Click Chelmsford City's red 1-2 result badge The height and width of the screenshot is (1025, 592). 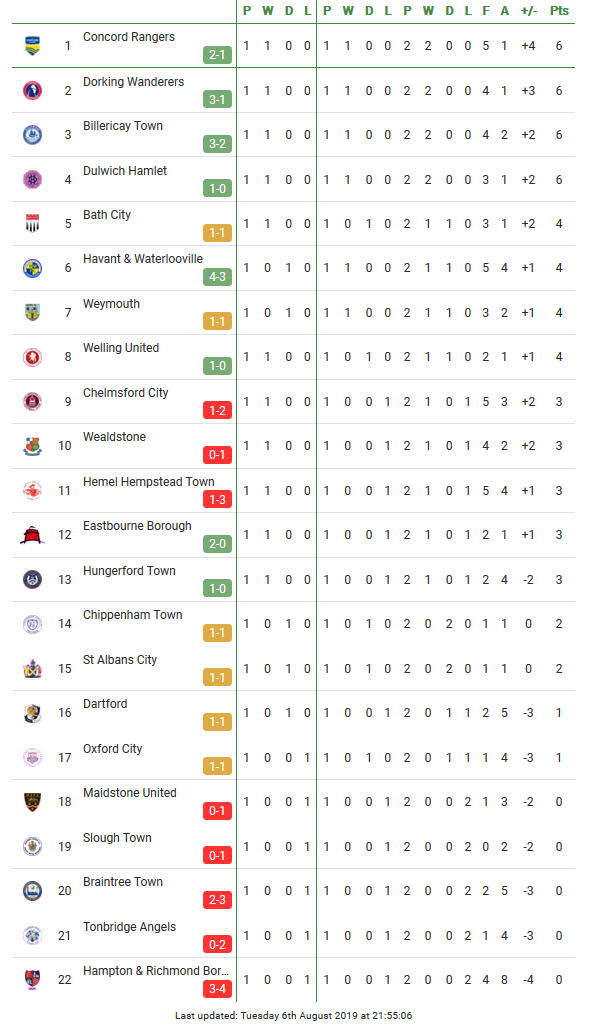coord(218,411)
